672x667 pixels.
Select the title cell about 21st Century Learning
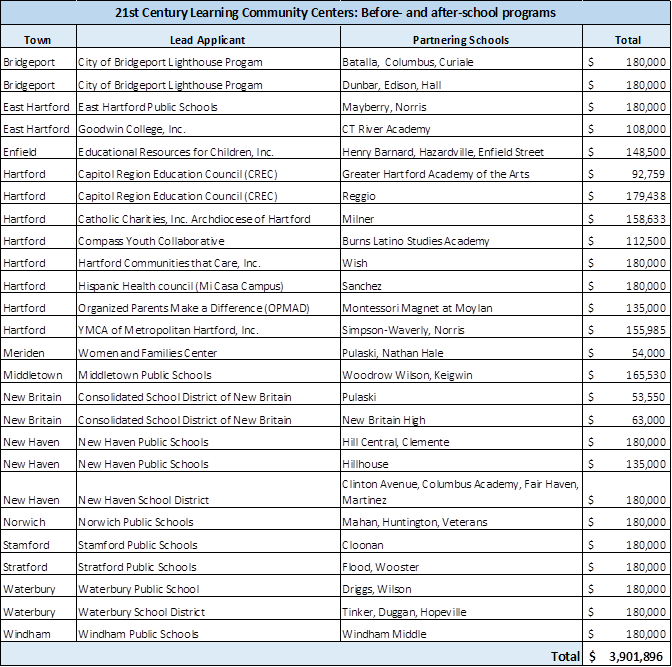pyautogui.click(x=335, y=13)
